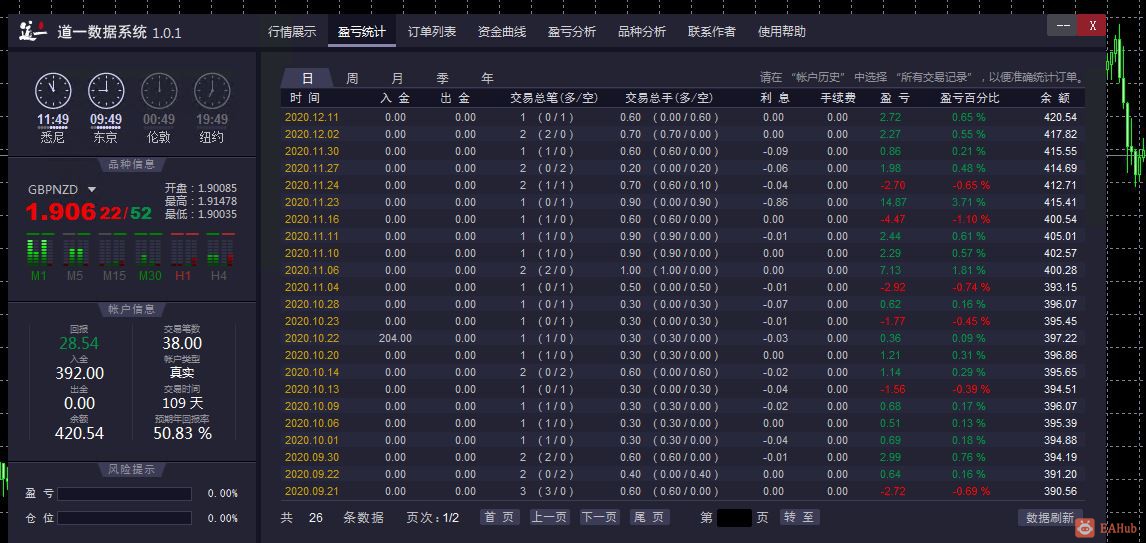Click the 余额 column header
The height and width of the screenshot is (543, 1146).
point(1055,97)
